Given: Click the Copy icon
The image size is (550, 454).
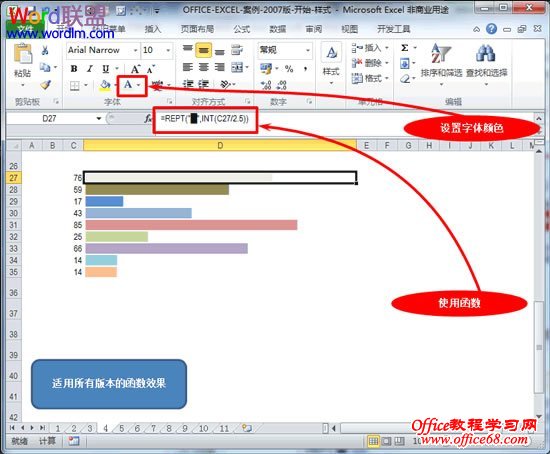Looking at the screenshot, I should point(45,67).
